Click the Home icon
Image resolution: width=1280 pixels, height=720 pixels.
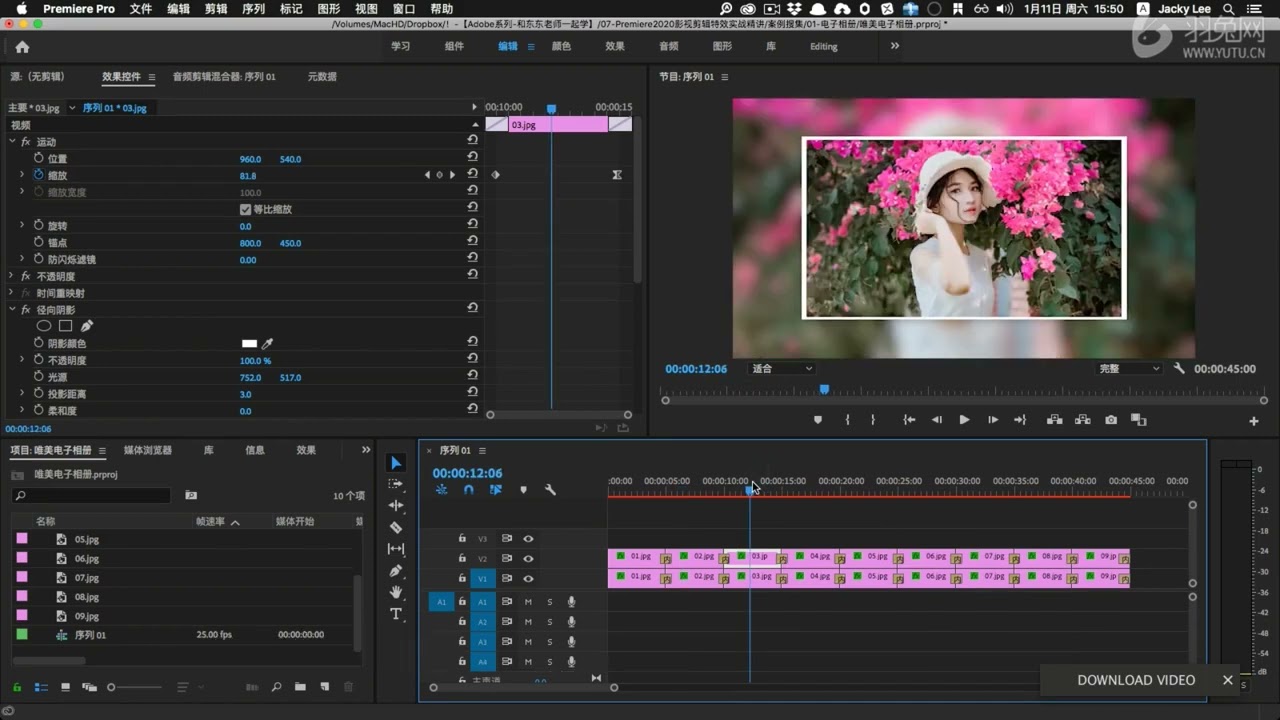tap(22, 47)
